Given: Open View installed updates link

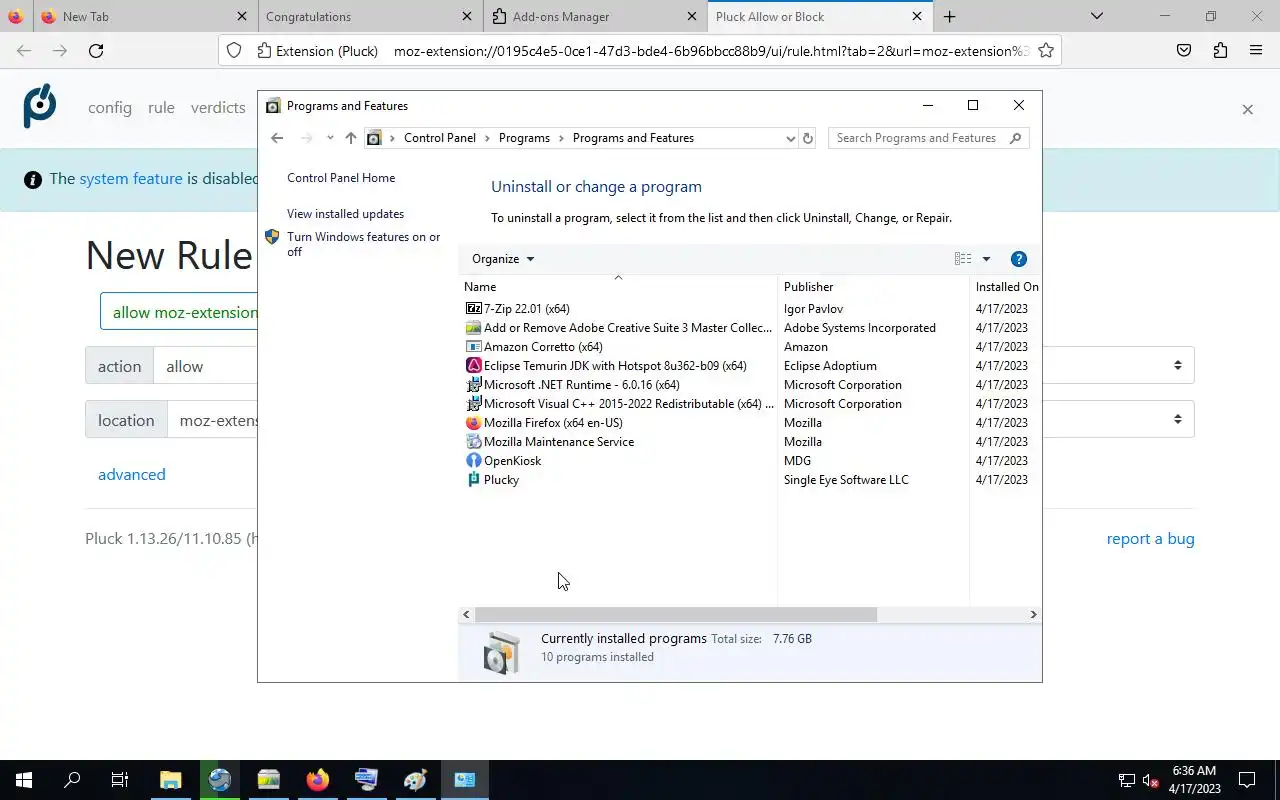Looking at the screenshot, I should pyautogui.click(x=345, y=214).
